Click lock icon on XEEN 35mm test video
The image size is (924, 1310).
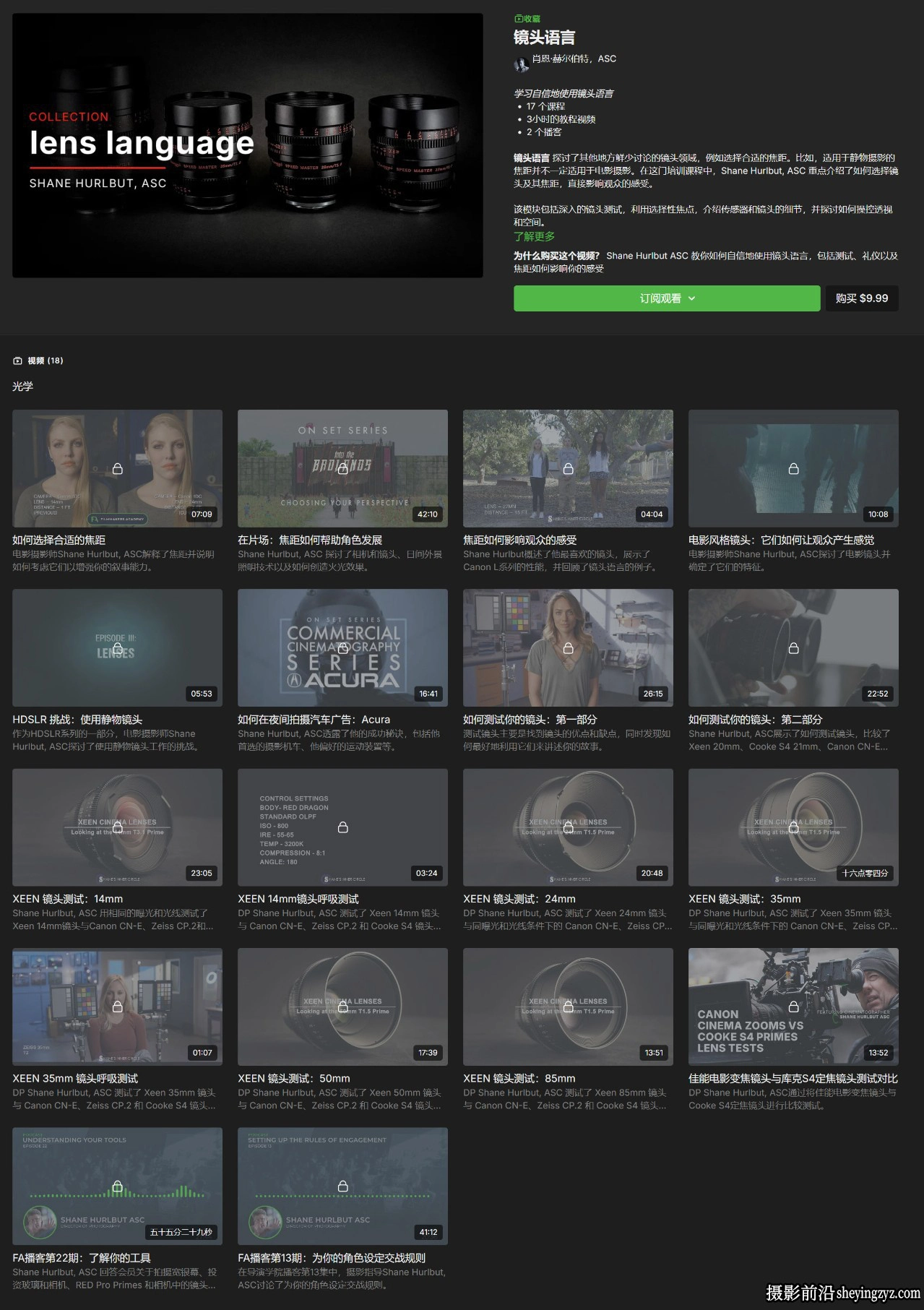coord(794,827)
